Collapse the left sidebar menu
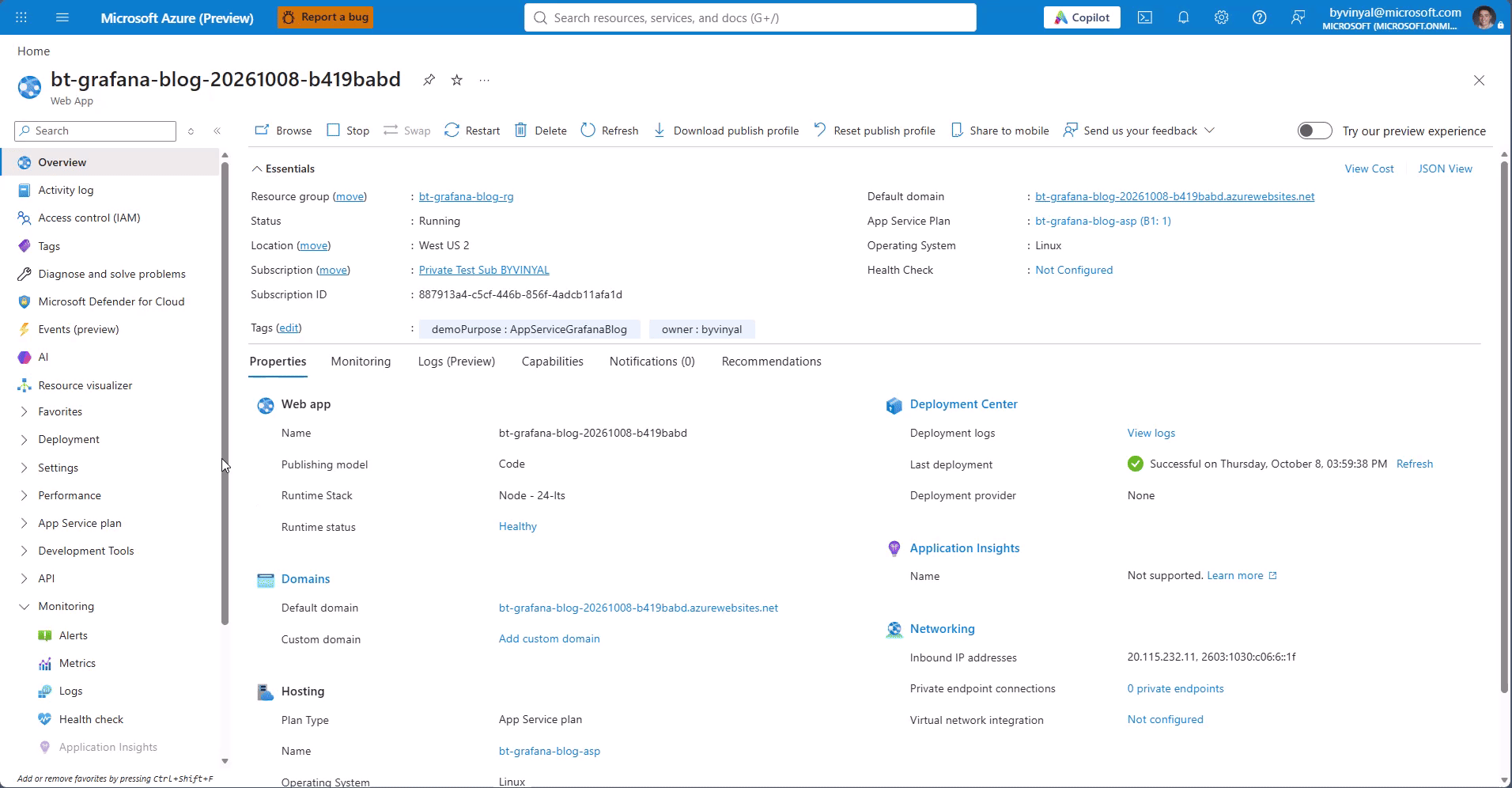This screenshot has height=788, width=1512. click(217, 131)
